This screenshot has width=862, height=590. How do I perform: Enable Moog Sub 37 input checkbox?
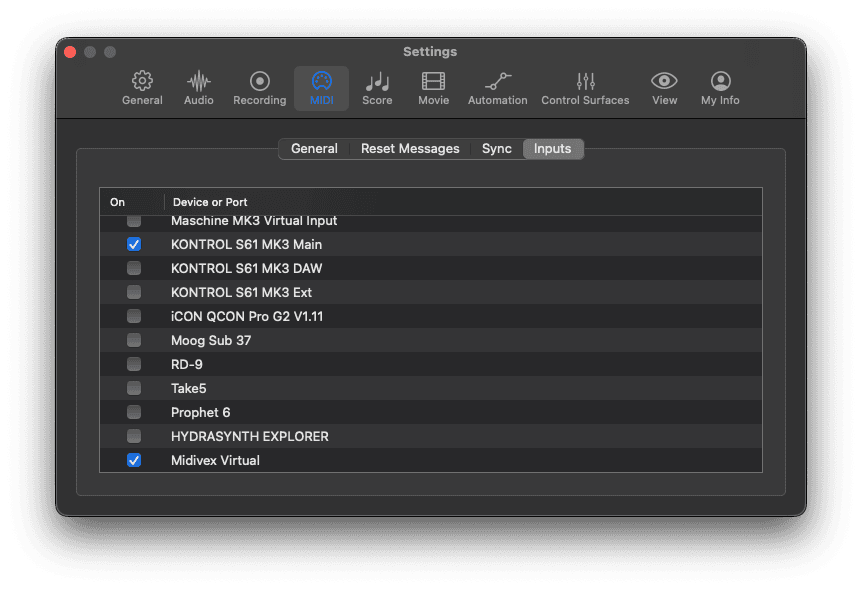134,340
